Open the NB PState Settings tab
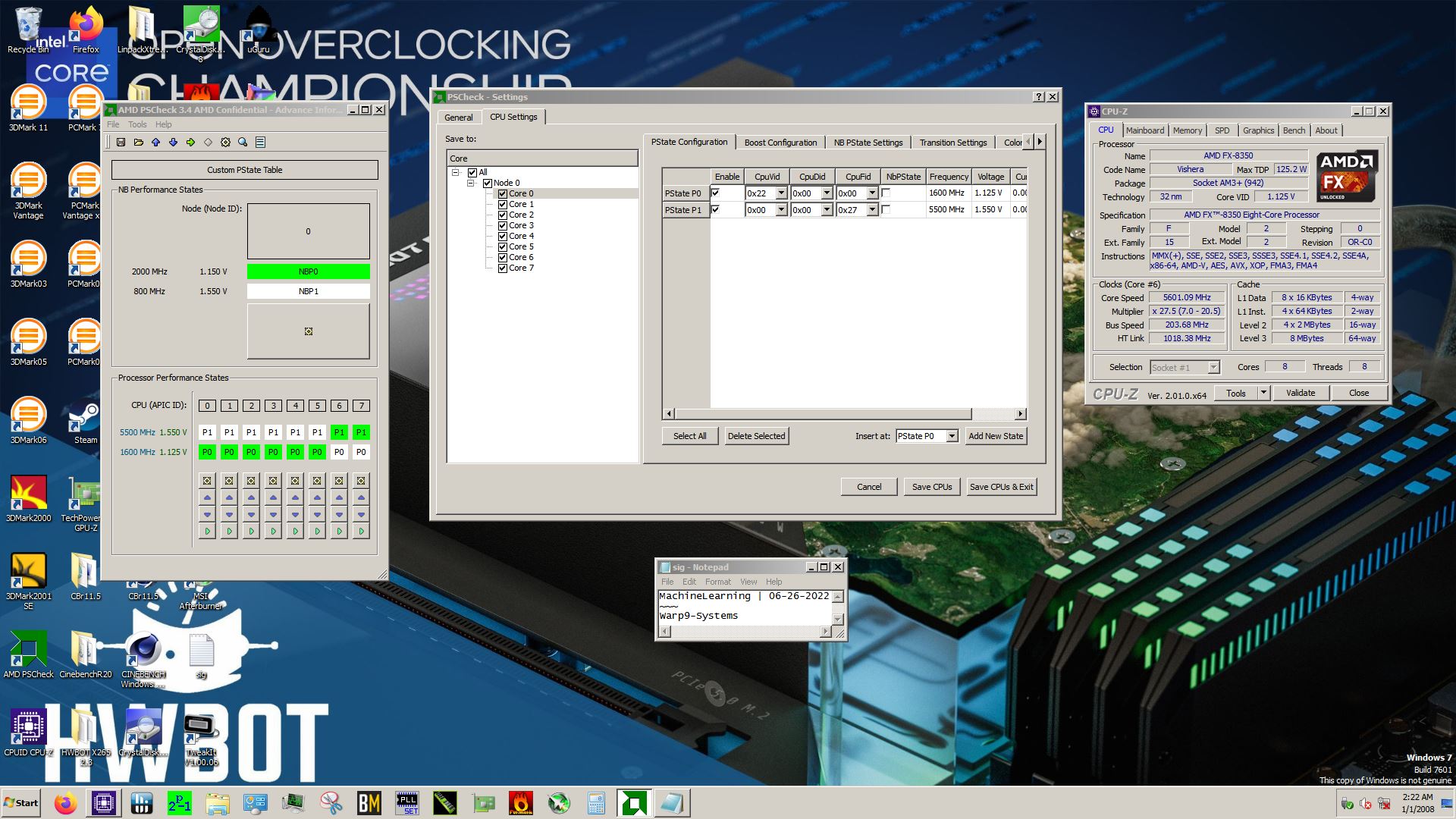Screen dimensions: 1456x819 point(868,143)
